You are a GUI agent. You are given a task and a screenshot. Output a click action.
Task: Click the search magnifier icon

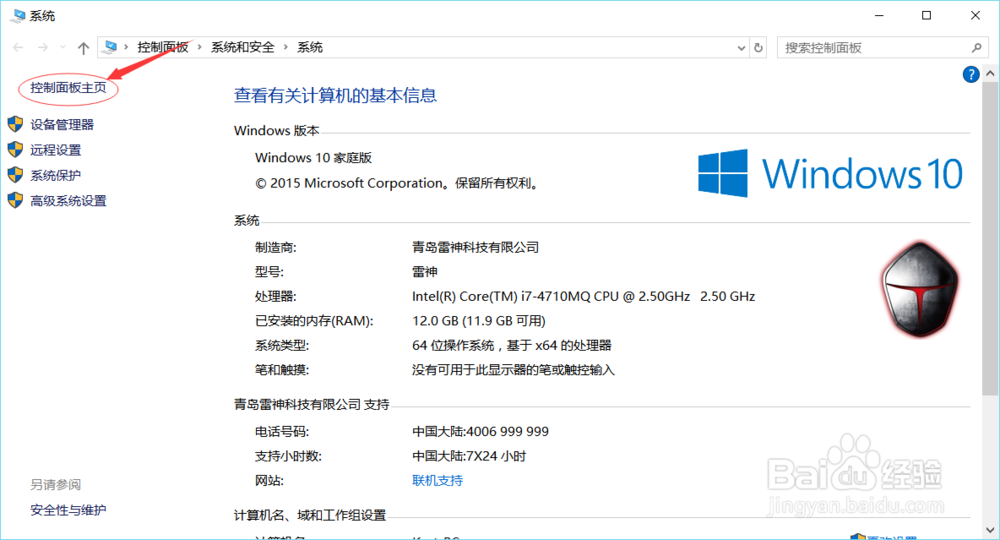(976, 48)
